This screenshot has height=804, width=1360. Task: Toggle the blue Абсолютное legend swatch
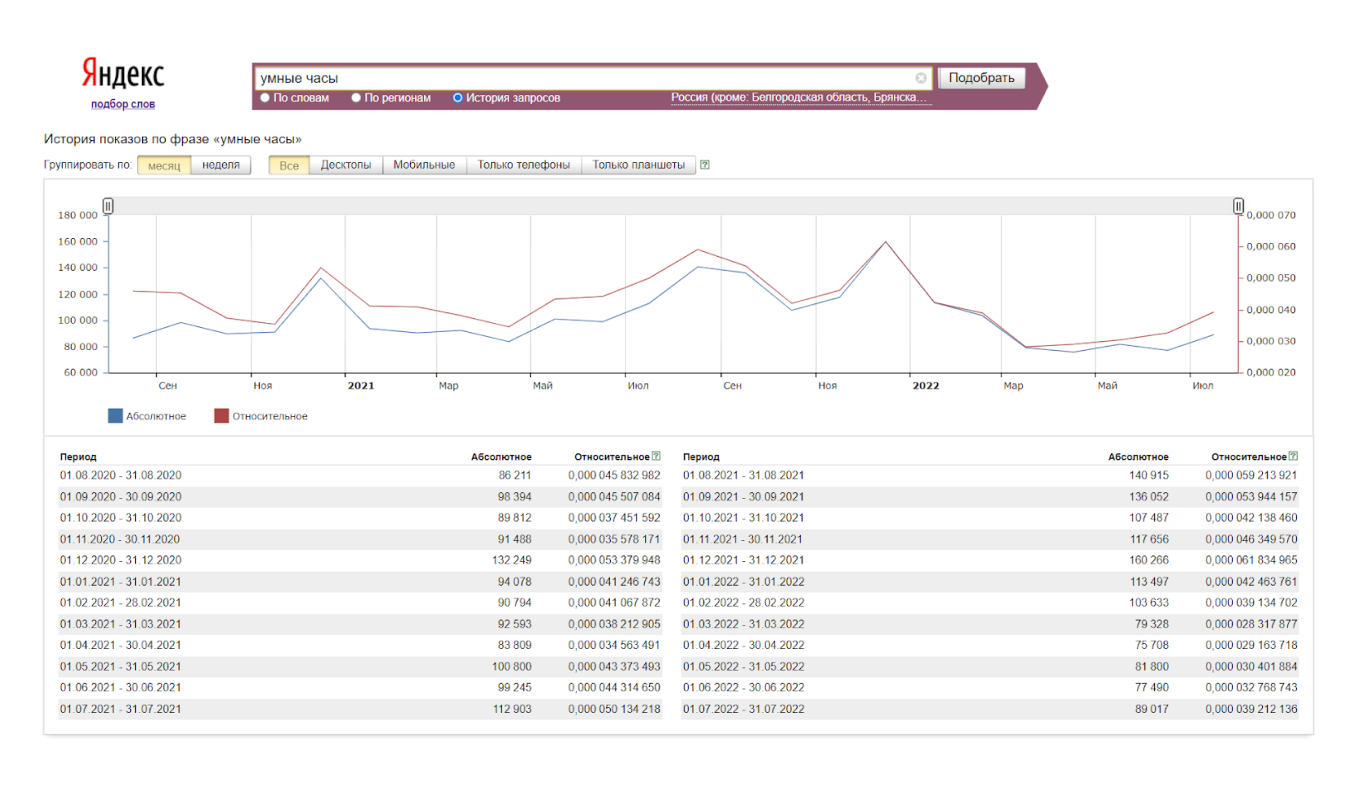[x=115, y=416]
